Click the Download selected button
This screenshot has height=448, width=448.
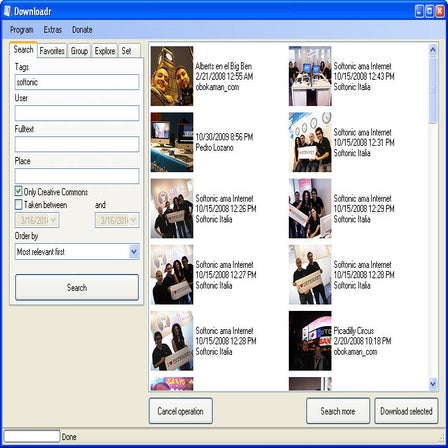pyautogui.click(x=406, y=411)
